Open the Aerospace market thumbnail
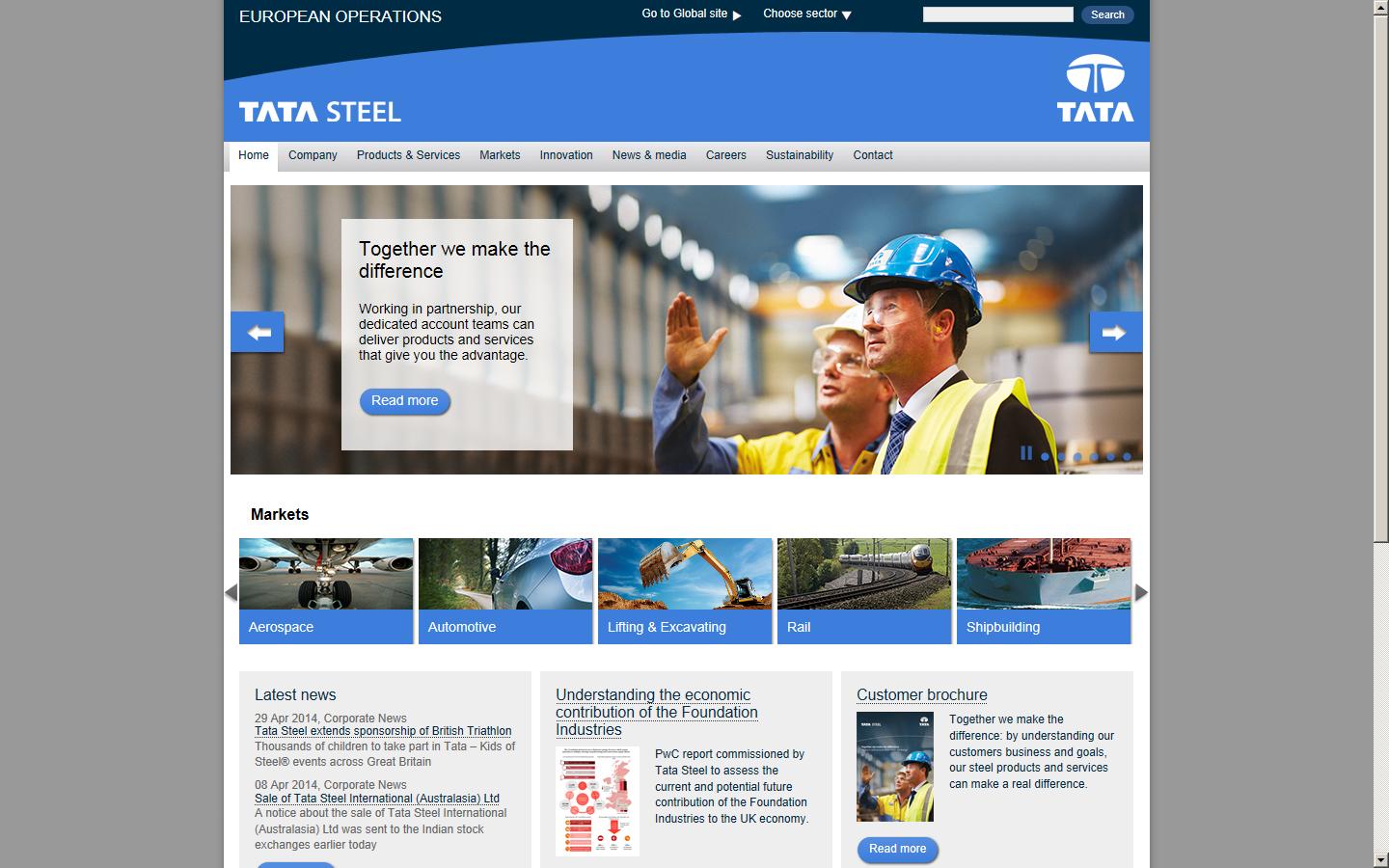Viewport: 1389px width, 868px height. [x=326, y=590]
